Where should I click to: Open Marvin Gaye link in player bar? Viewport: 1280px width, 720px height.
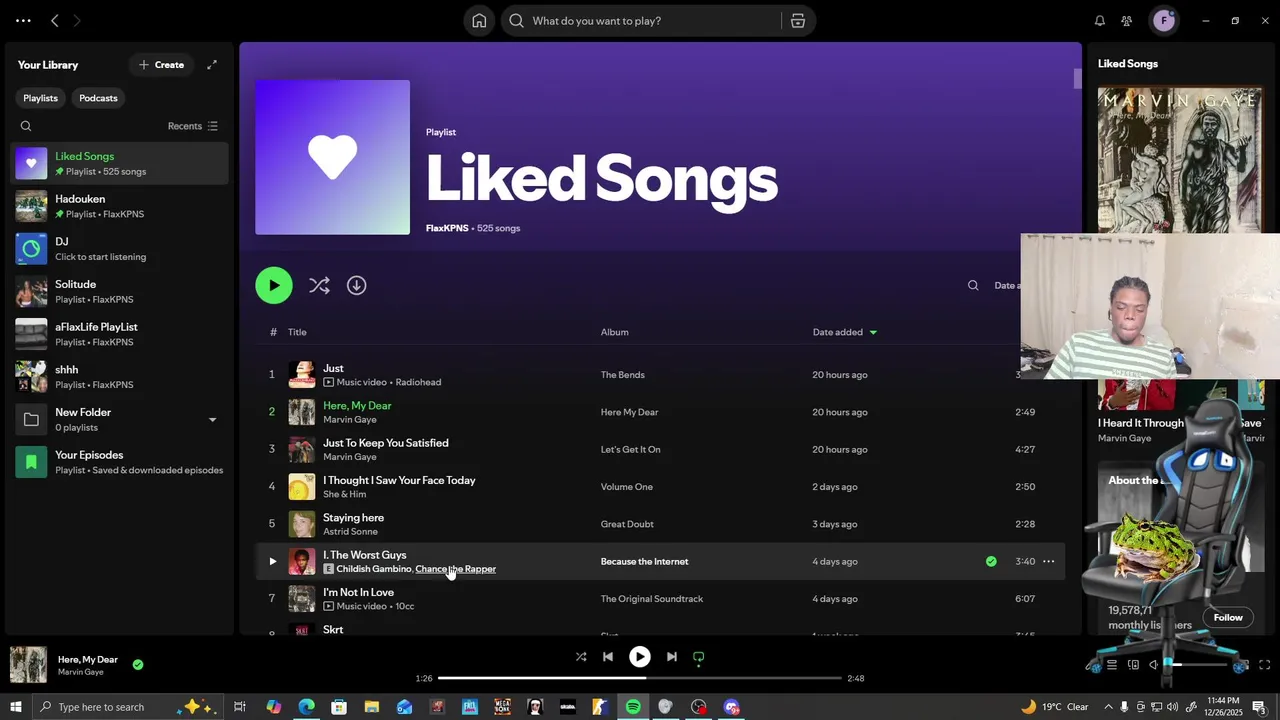pos(81,672)
